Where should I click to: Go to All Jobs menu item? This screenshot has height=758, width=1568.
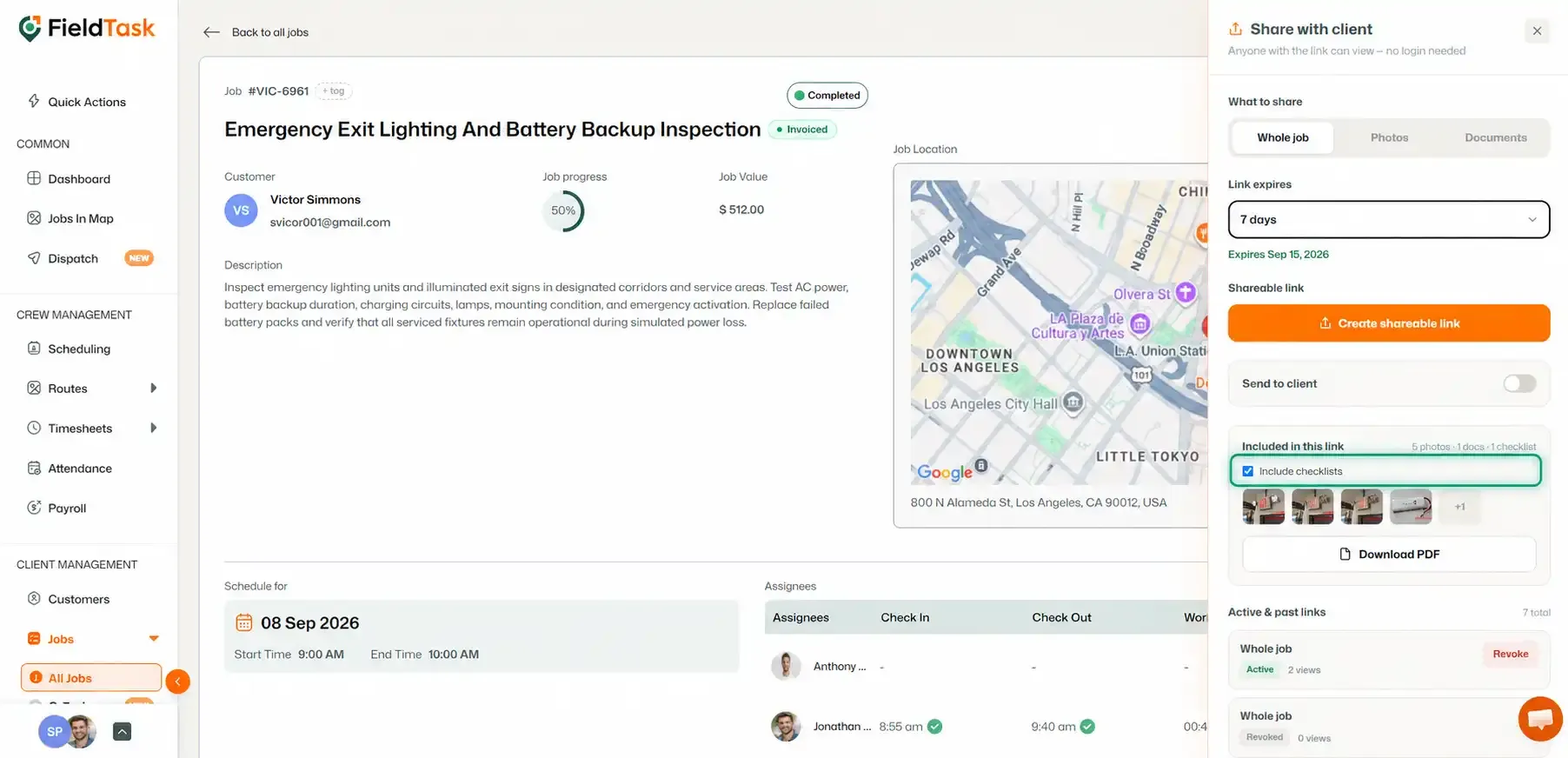tap(91, 678)
